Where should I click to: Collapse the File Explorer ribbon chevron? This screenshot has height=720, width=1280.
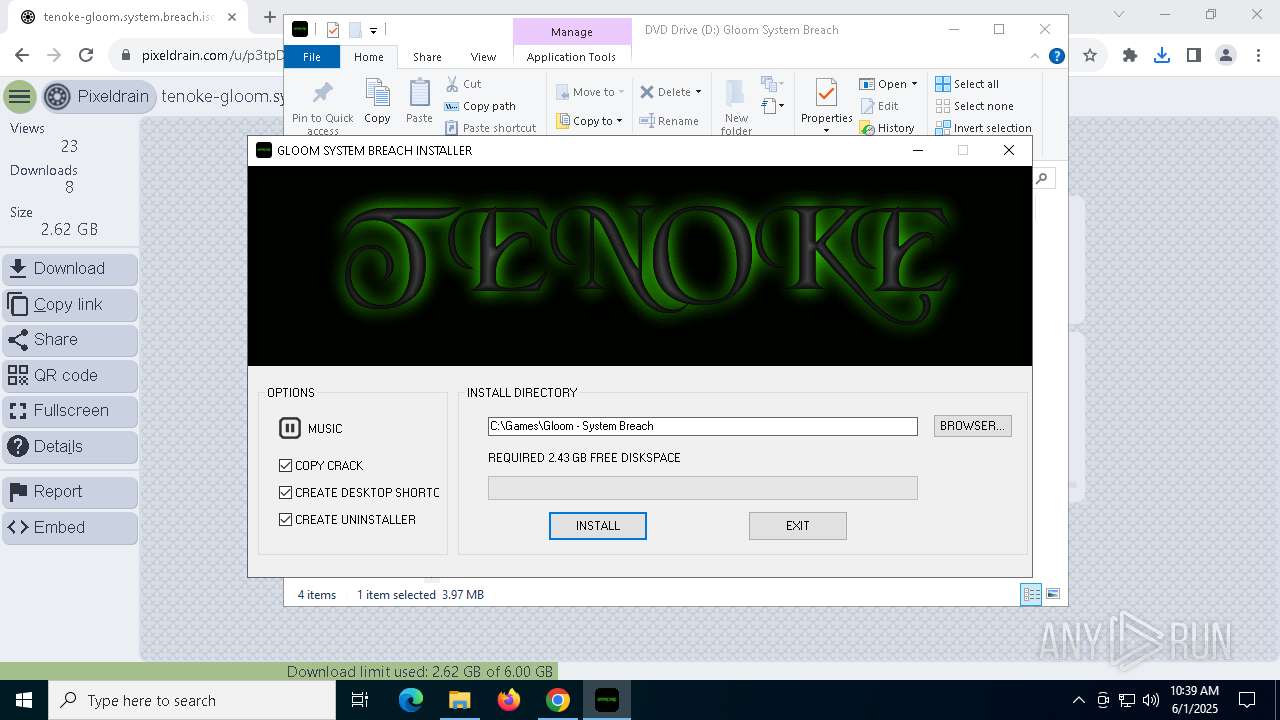1035,56
